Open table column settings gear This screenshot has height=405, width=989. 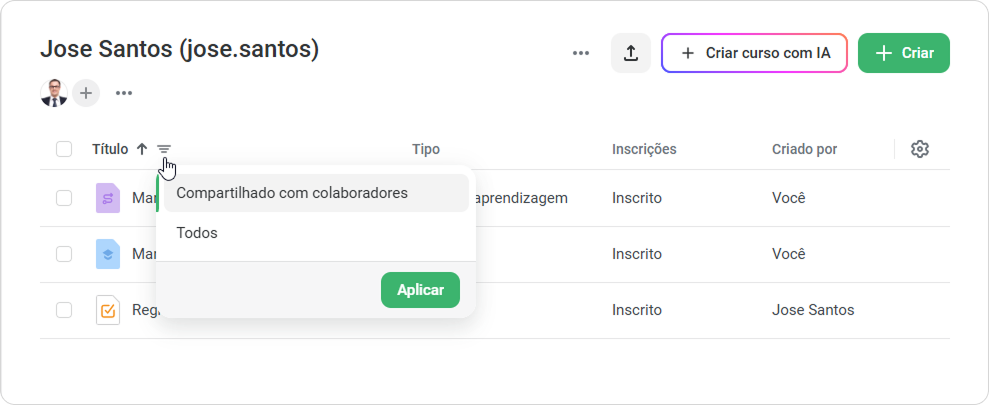pos(920,150)
